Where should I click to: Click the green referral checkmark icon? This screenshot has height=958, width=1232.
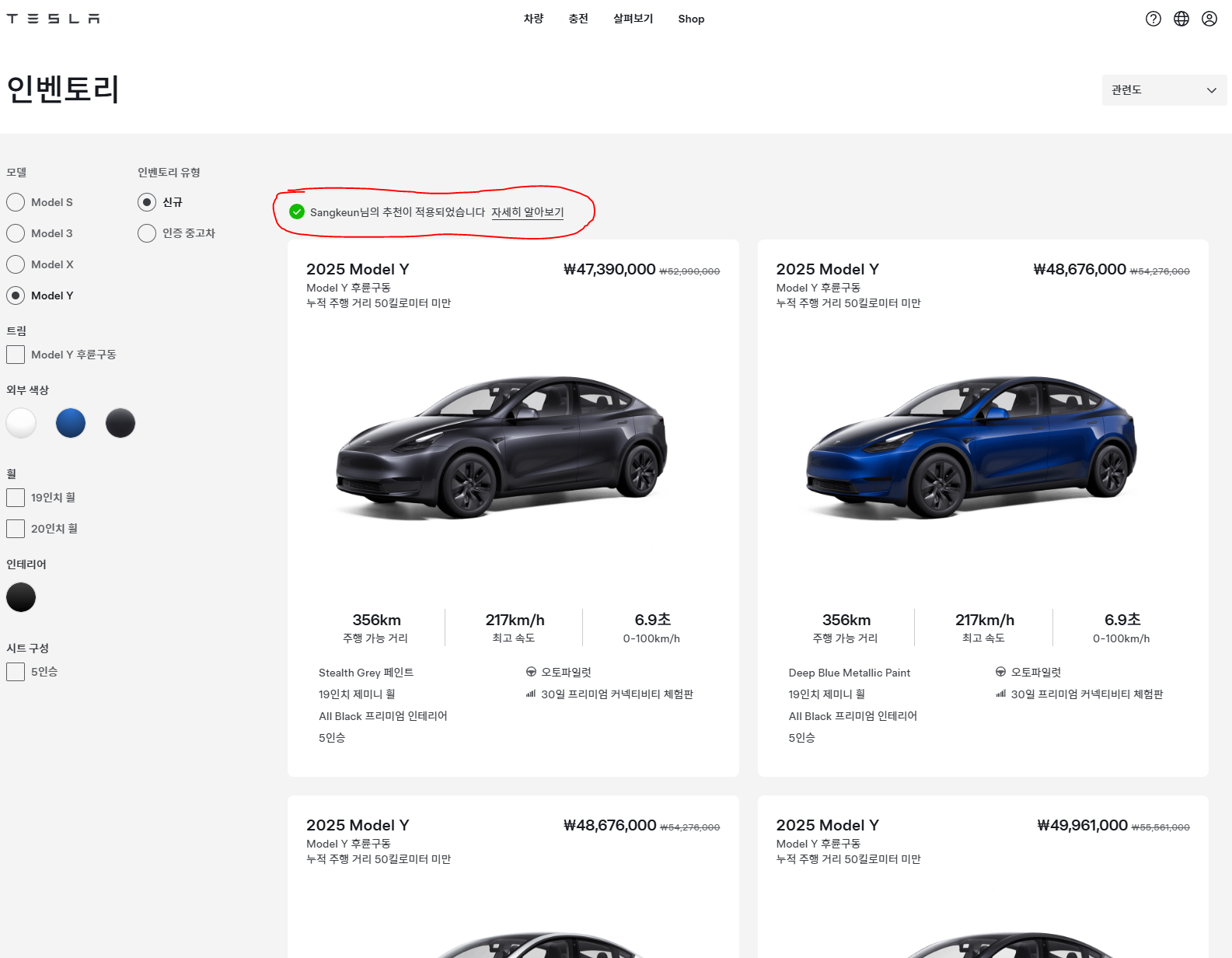tap(297, 212)
